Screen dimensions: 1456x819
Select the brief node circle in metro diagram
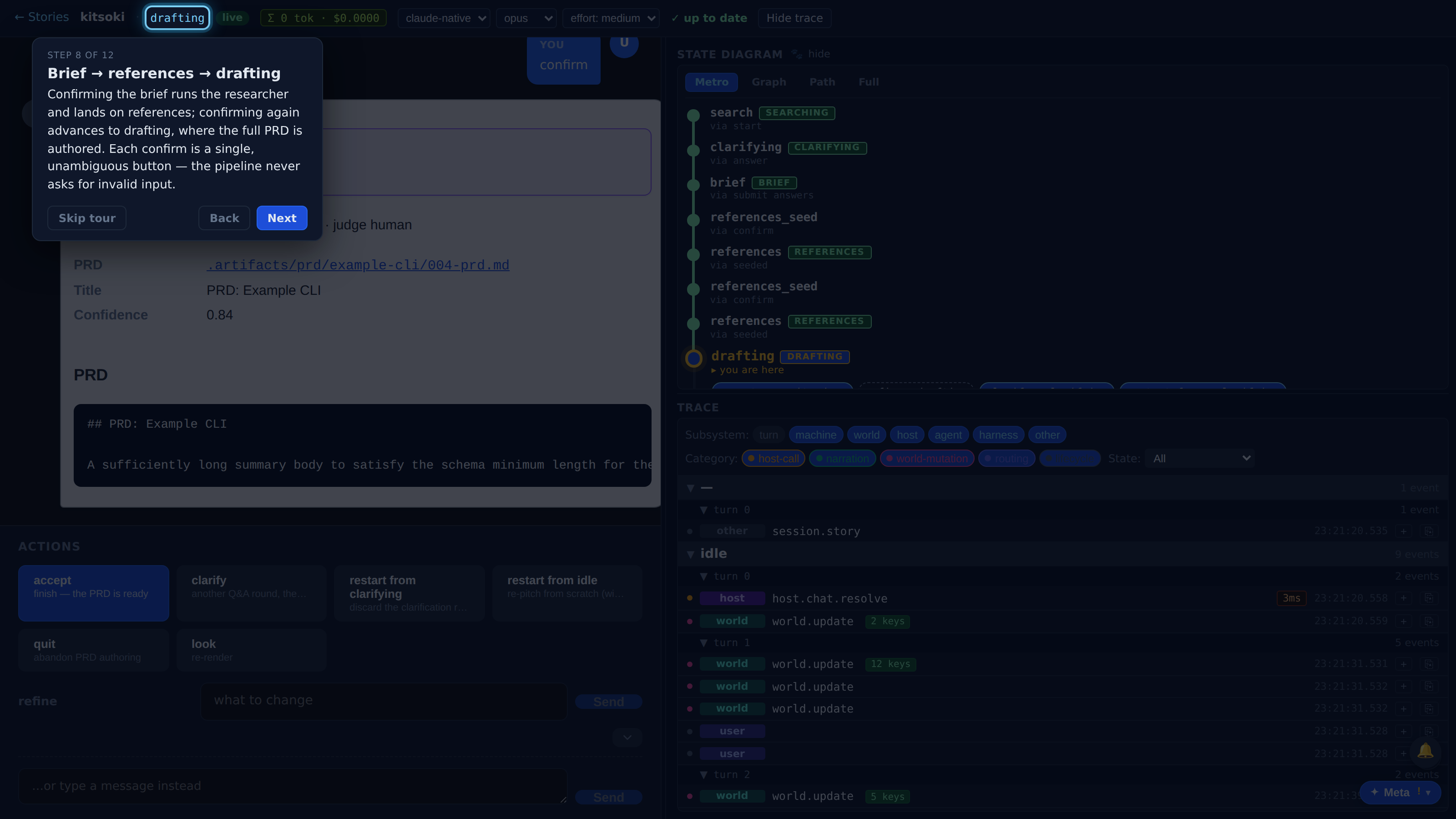(x=693, y=185)
